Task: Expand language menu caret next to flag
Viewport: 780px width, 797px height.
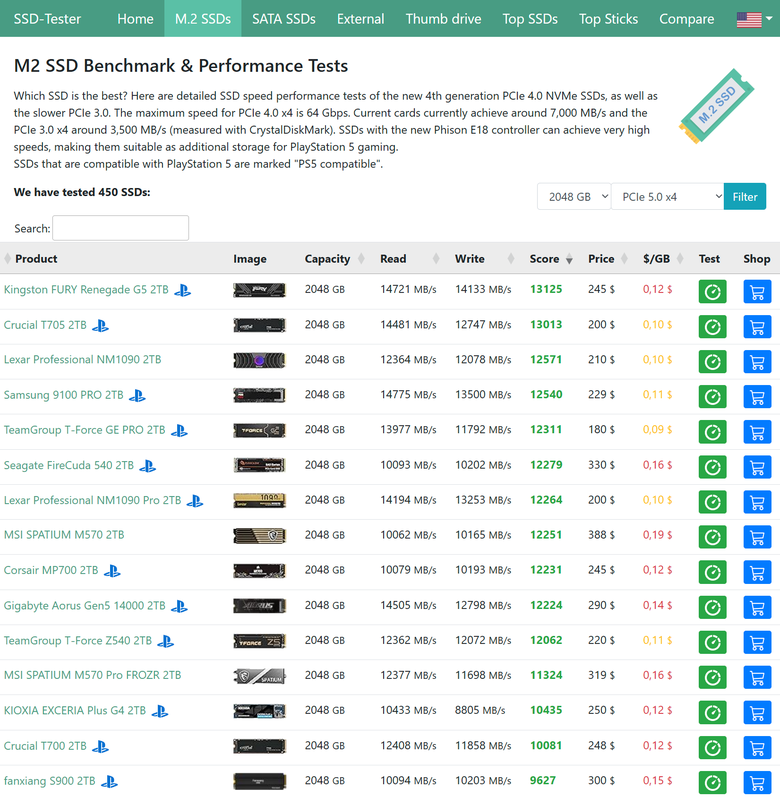Action: pyautogui.click(x=769, y=18)
